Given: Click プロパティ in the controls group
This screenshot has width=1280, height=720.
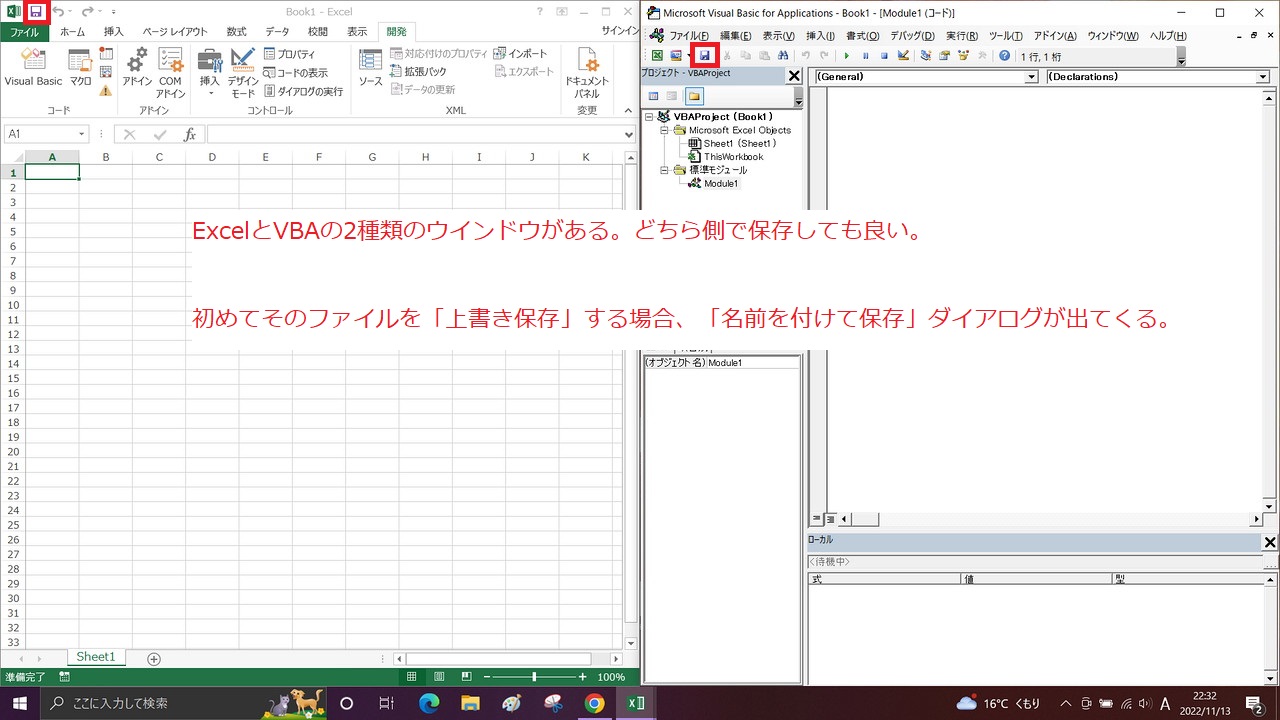Looking at the screenshot, I should pyautogui.click(x=290, y=54).
